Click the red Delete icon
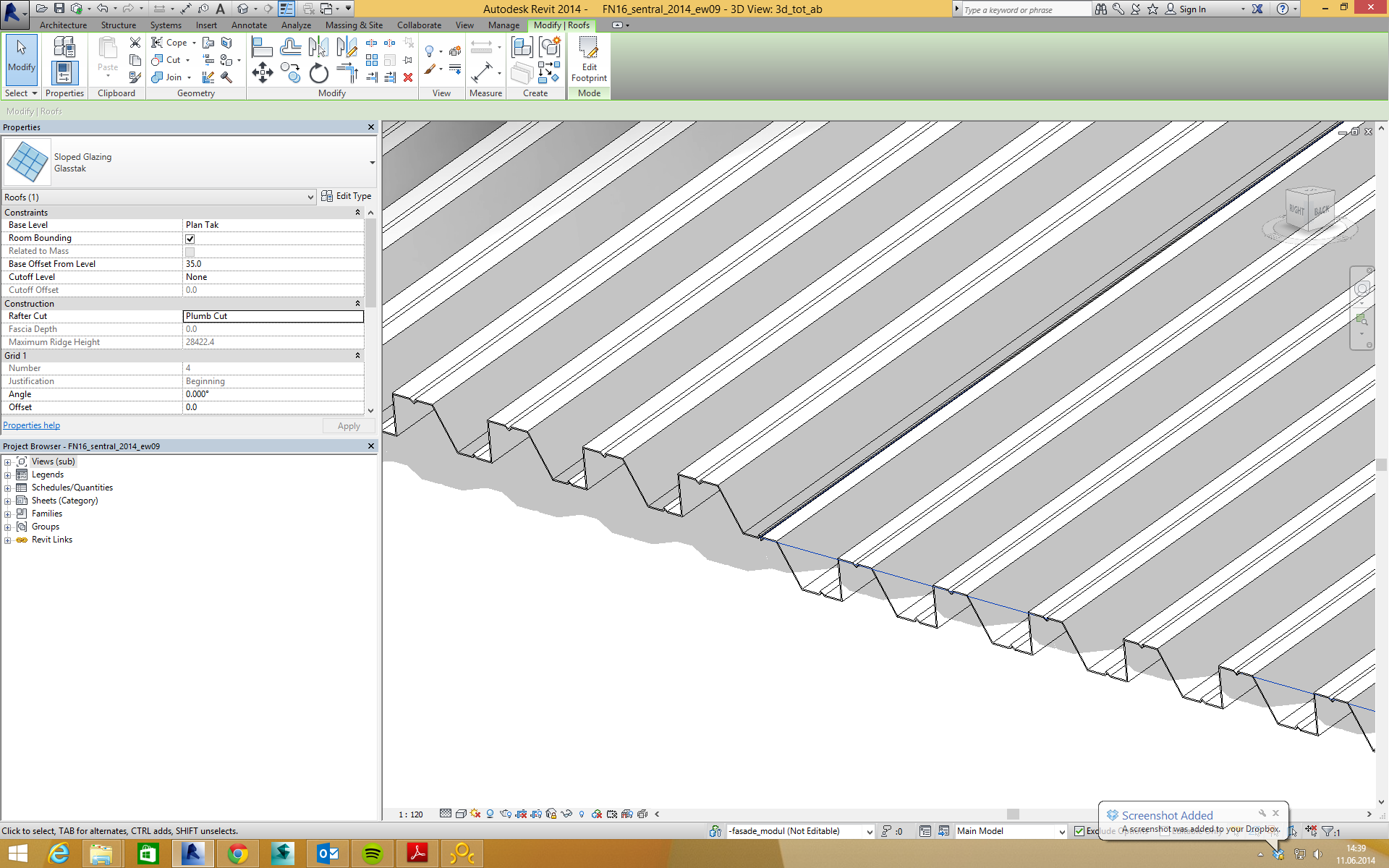The width and height of the screenshot is (1389, 868). [x=408, y=77]
